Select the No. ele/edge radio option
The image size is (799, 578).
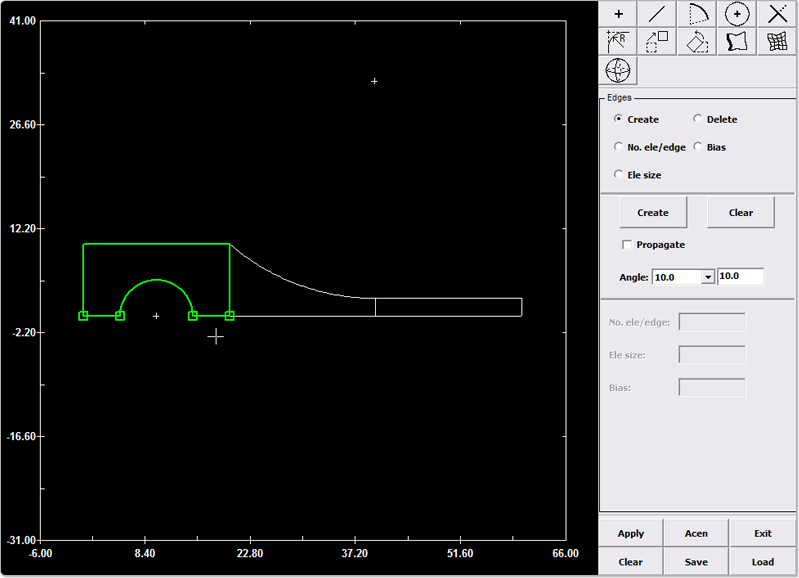619,147
